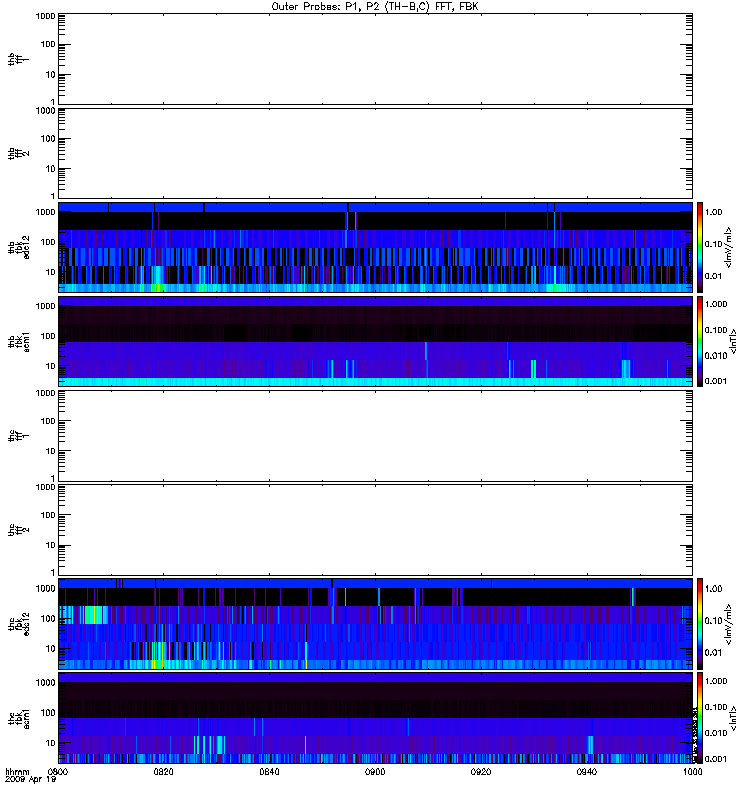Click the 100 y-axis tick of thc fbk scm1

48,713
